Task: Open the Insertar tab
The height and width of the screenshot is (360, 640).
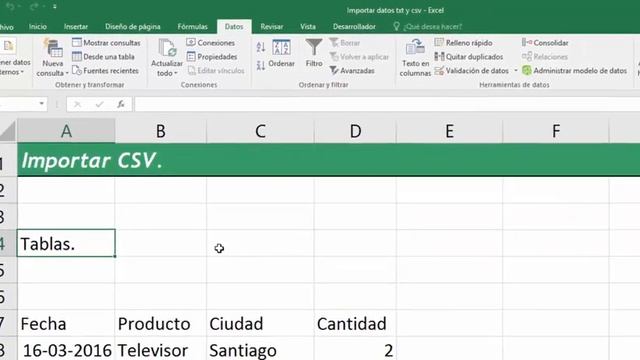Action: [x=76, y=27]
